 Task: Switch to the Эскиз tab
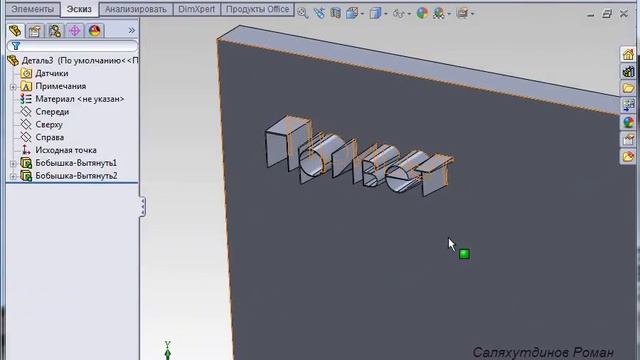click(x=79, y=9)
